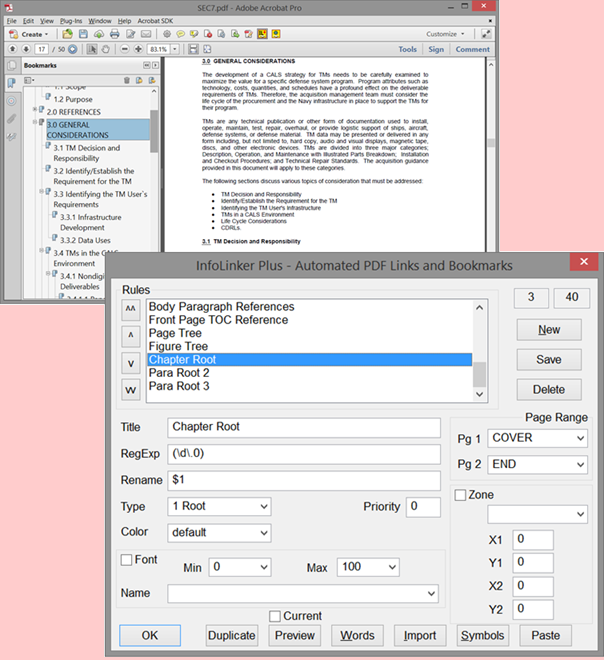
Task: Click the Bookmarks panel icon in sidebar
Action: pyautogui.click(x=12, y=83)
